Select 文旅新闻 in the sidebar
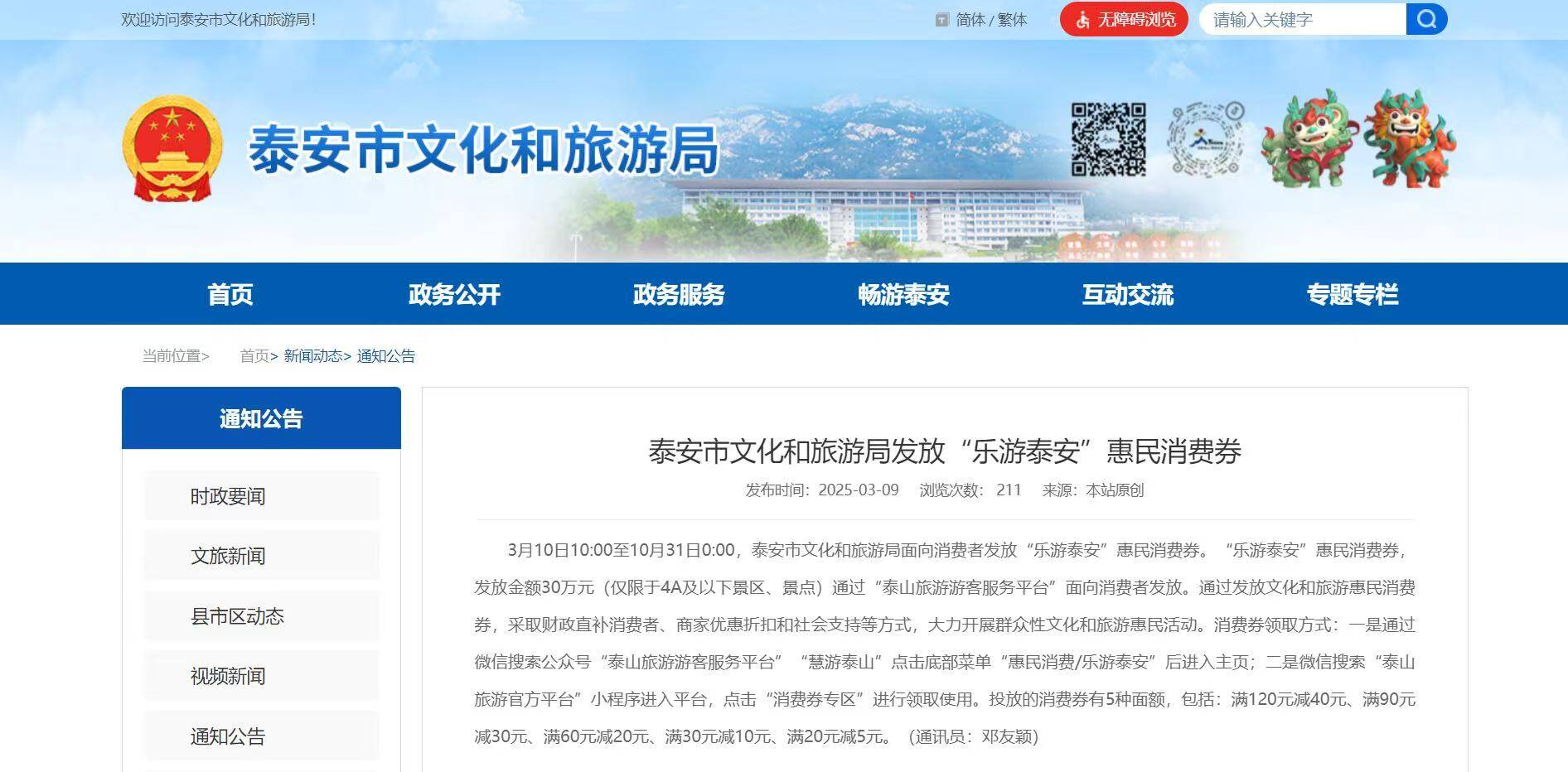Image resolution: width=1568 pixels, height=772 pixels. [261, 556]
